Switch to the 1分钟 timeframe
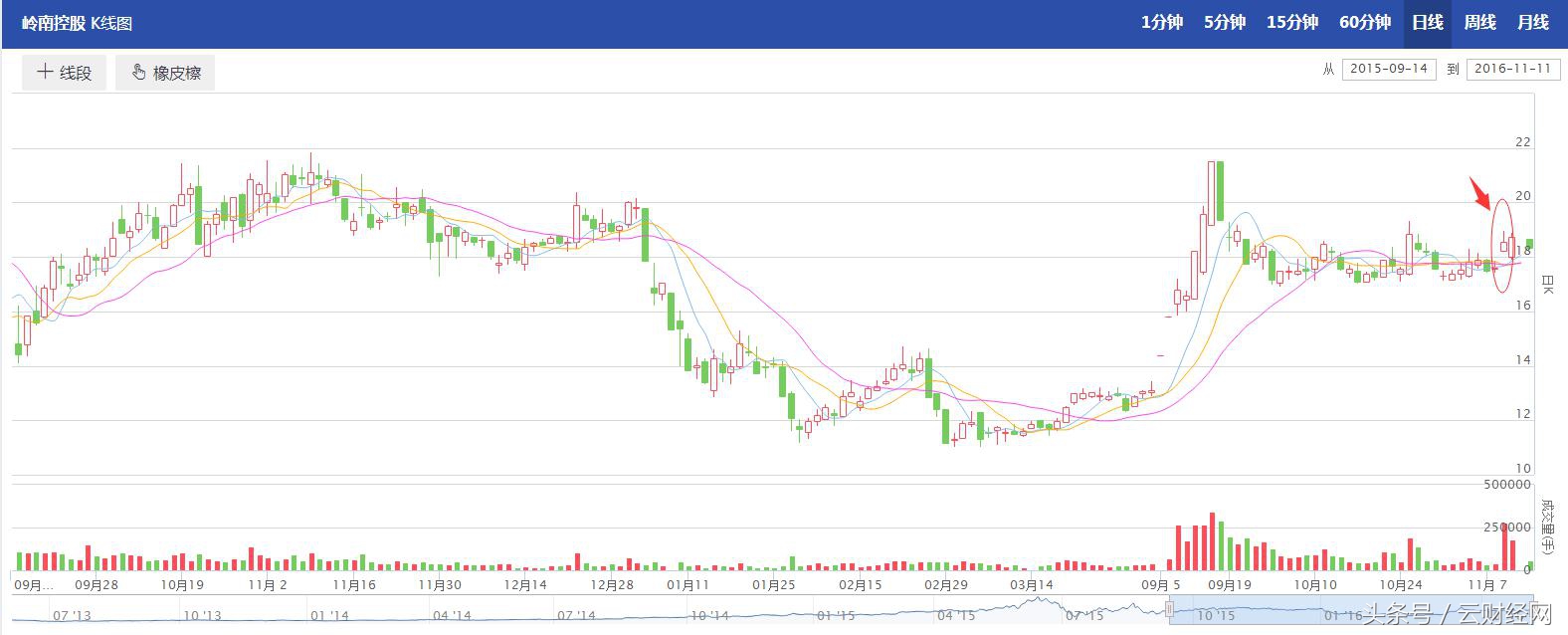The height and width of the screenshot is (635, 1568). point(1161,22)
